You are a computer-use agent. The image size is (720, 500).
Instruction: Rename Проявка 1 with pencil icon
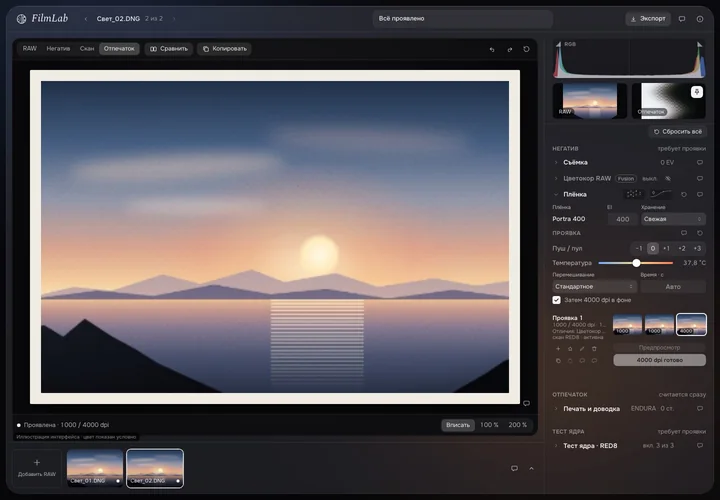[x=582, y=349]
